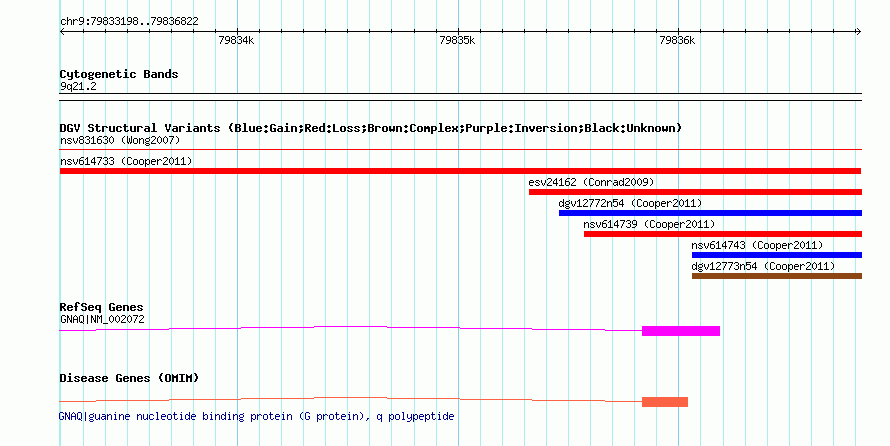Click the nsv831630 (Wong2007) label
Viewport: 890px width, 446px height.
(x=120, y=140)
